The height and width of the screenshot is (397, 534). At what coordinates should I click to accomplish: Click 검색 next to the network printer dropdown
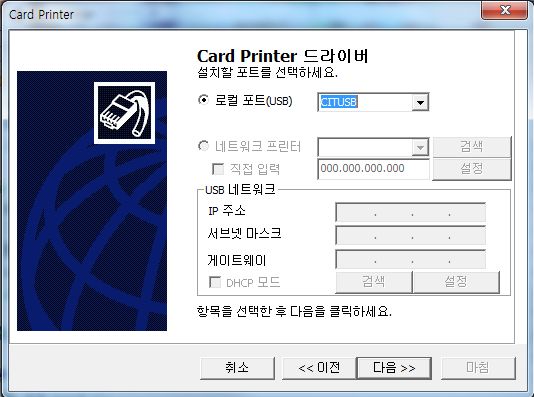pyautogui.click(x=472, y=146)
